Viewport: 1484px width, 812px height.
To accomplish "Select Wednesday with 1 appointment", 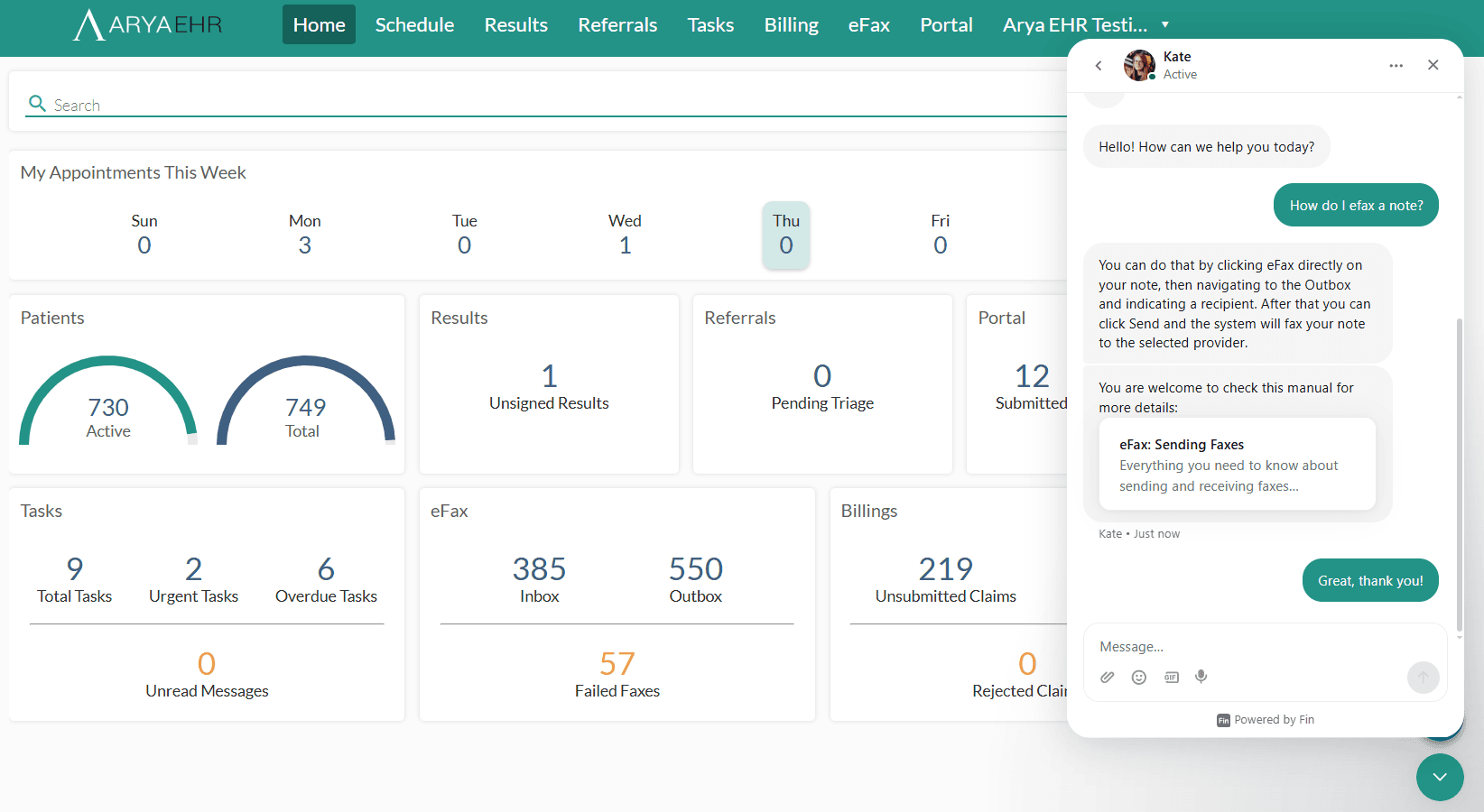I will pos(625,235).
